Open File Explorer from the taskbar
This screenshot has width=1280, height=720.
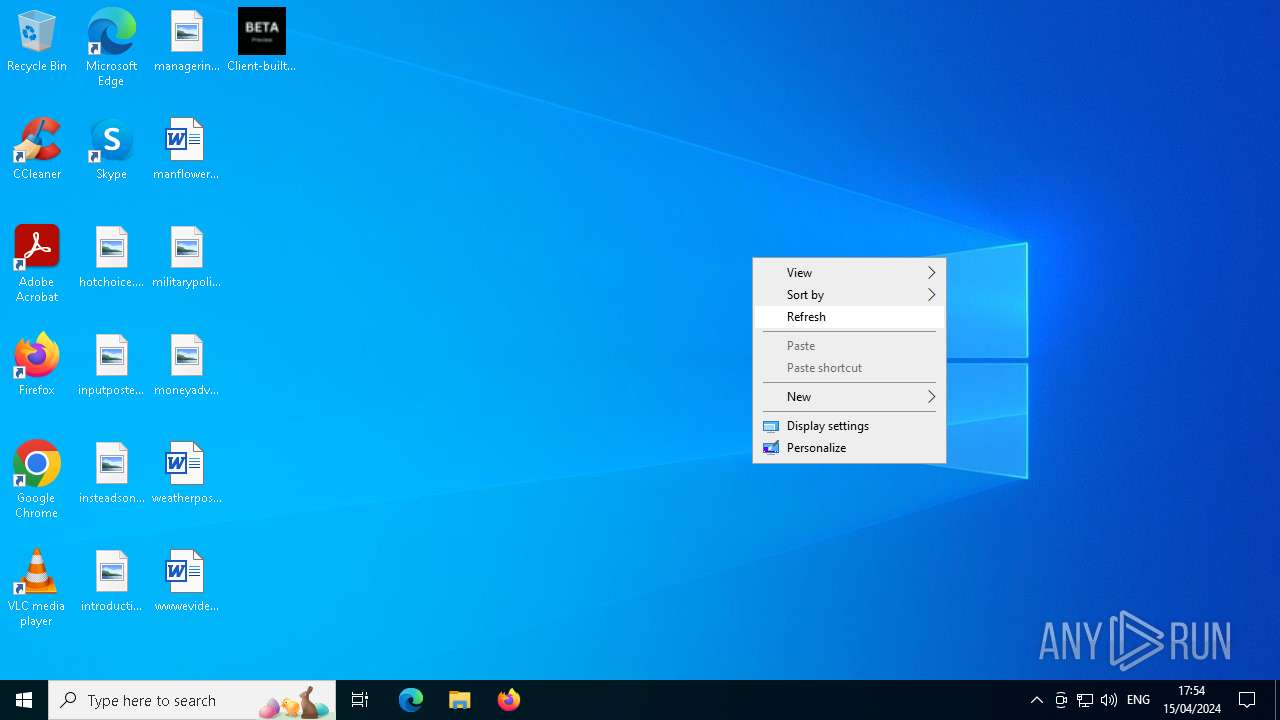tap(460, 700)
